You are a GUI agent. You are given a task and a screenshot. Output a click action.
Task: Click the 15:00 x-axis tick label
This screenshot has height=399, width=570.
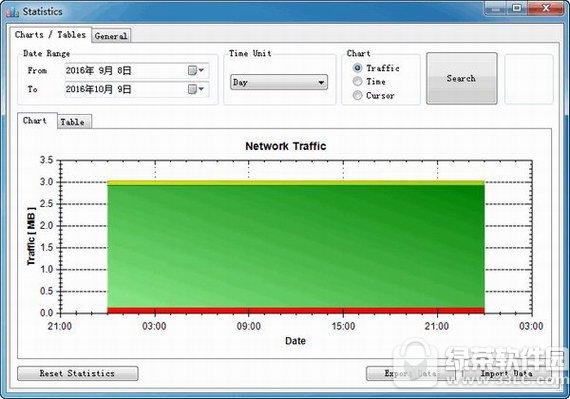pos(343,326)
